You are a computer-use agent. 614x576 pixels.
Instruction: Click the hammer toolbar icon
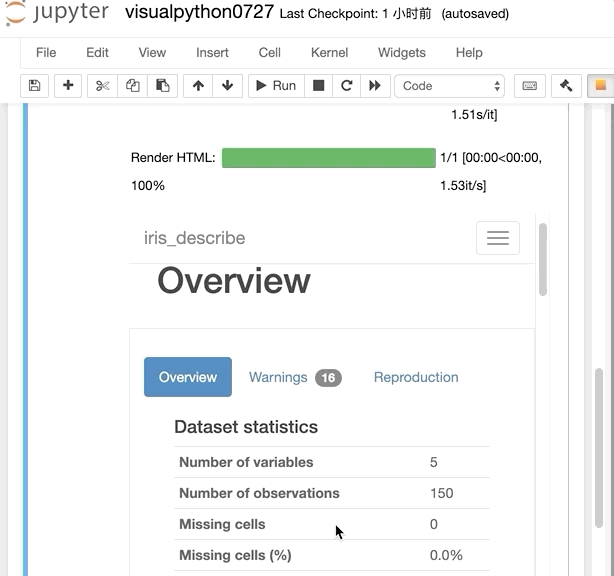tap(566, 85)
